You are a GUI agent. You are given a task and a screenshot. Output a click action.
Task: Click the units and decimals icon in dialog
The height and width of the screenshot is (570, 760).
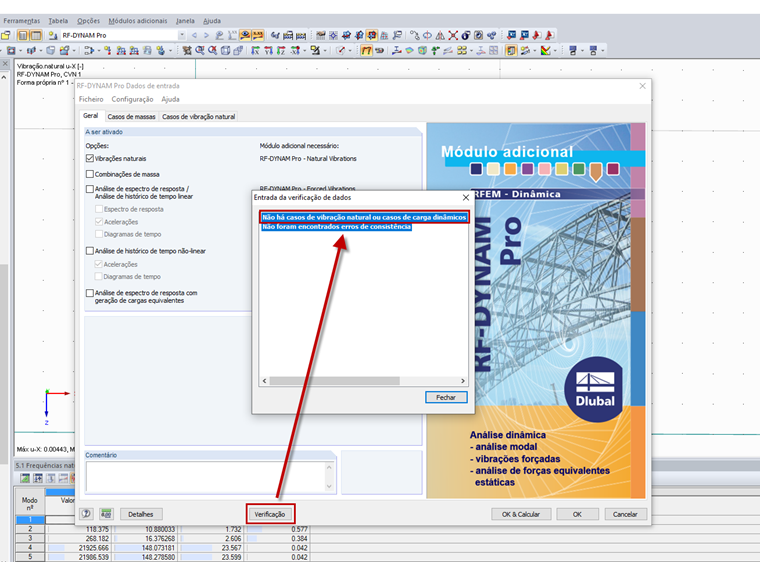(x=106, y=514)
